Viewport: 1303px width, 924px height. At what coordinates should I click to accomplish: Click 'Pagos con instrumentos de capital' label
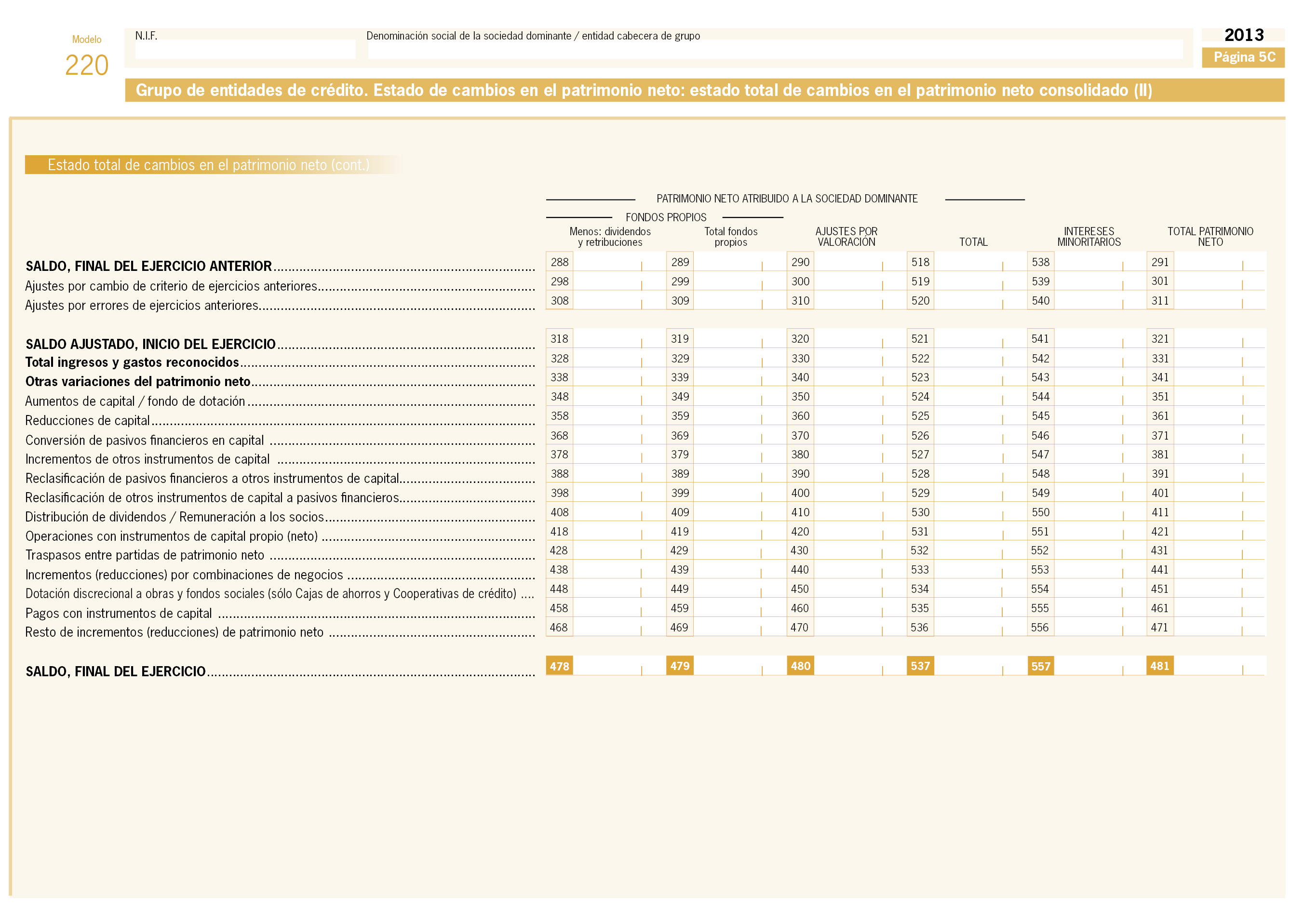point(119,613)
